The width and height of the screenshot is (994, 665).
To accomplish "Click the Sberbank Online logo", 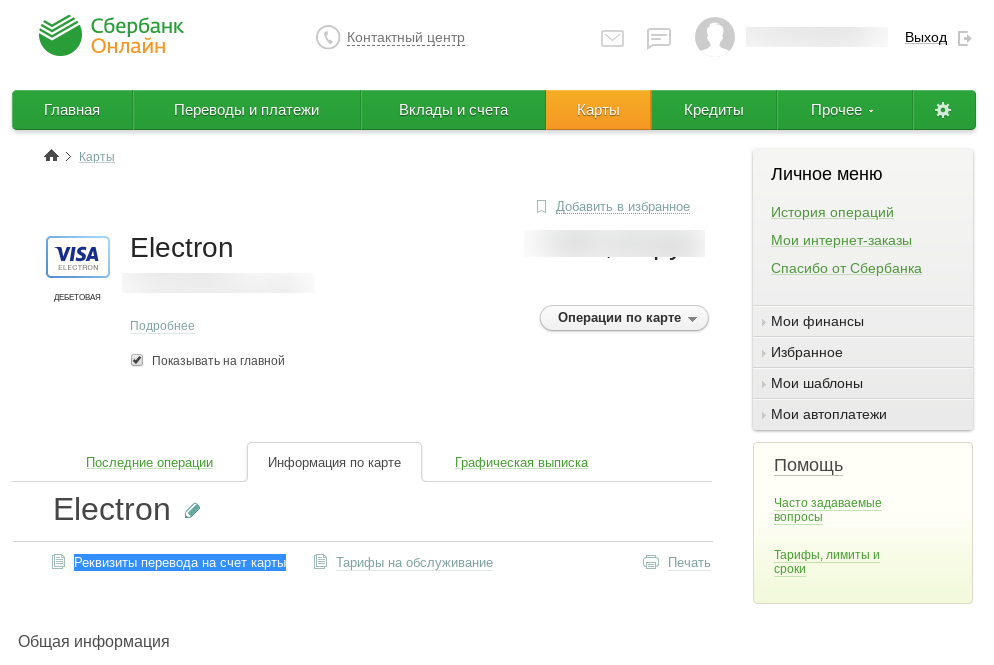I will tap(111, 36).
